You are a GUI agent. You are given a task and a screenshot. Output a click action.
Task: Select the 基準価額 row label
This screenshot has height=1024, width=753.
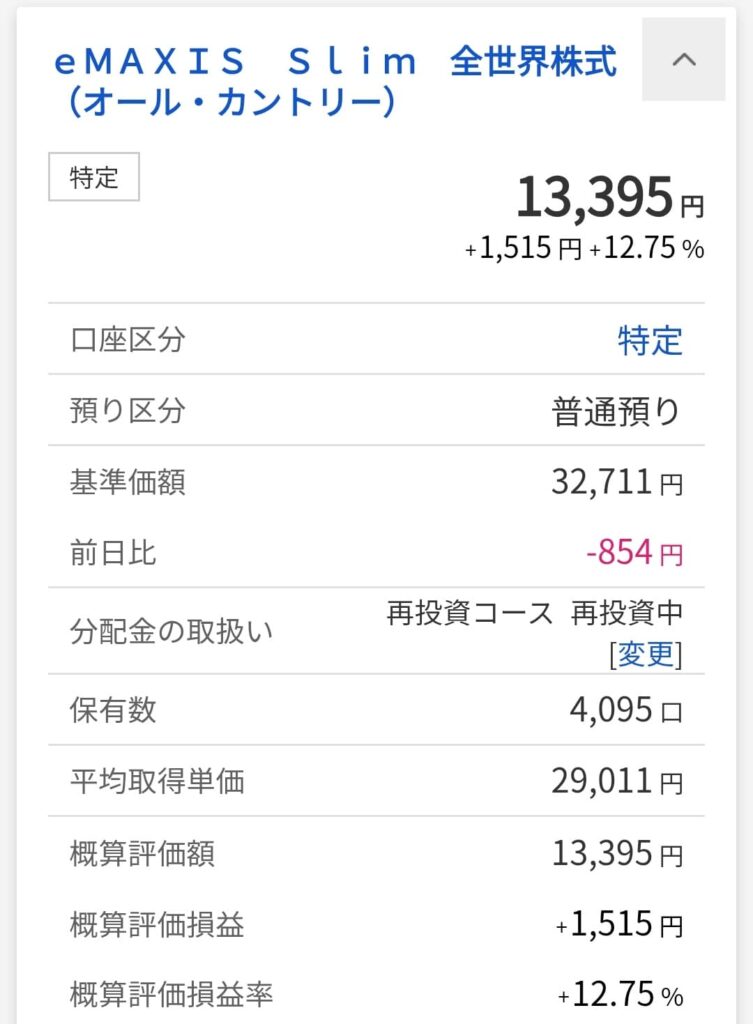128,483
